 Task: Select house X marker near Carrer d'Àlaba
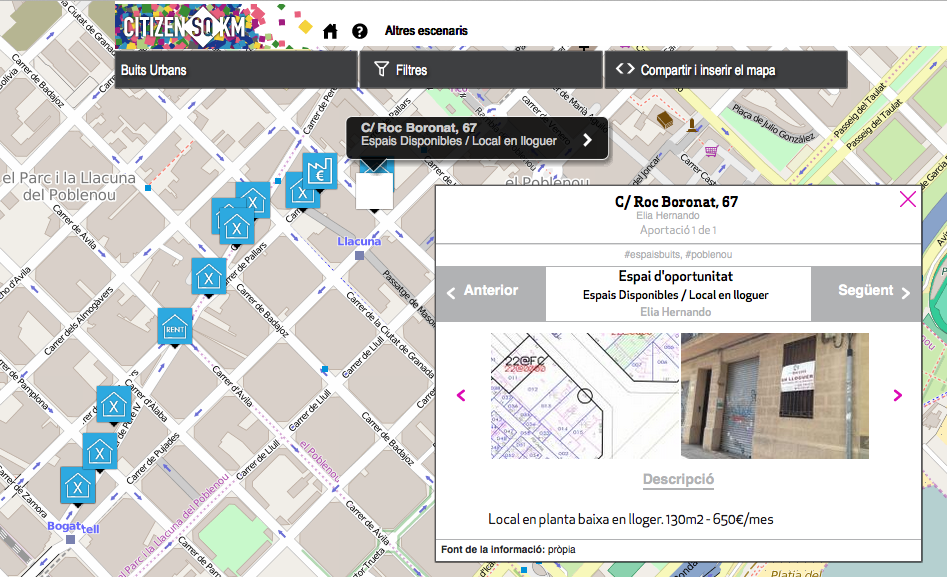pyautogui.click(x=114, y=405)
